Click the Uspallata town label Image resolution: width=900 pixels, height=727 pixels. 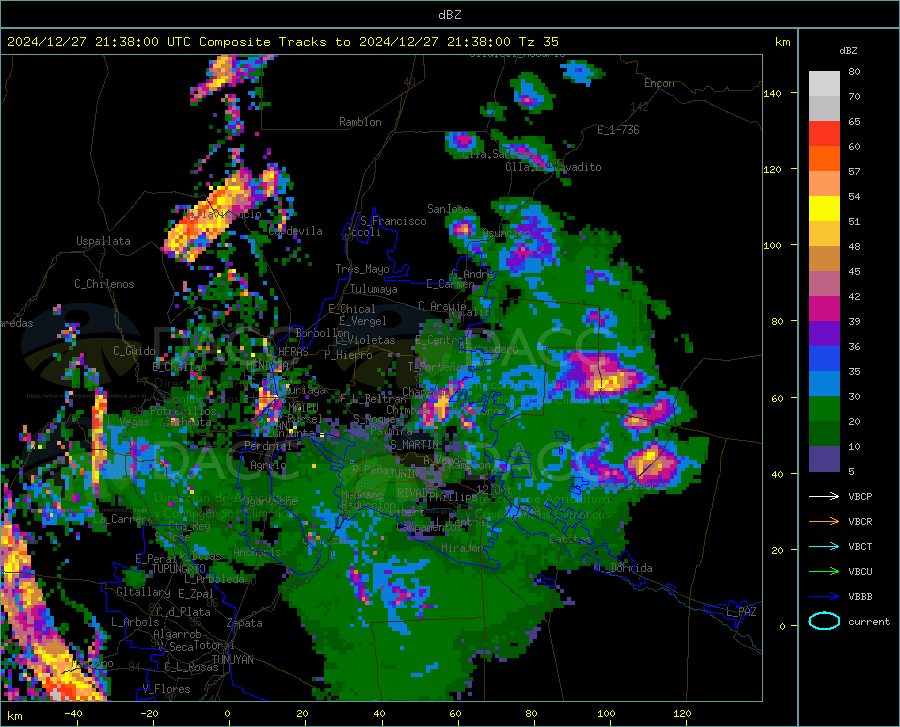point(103,241)
